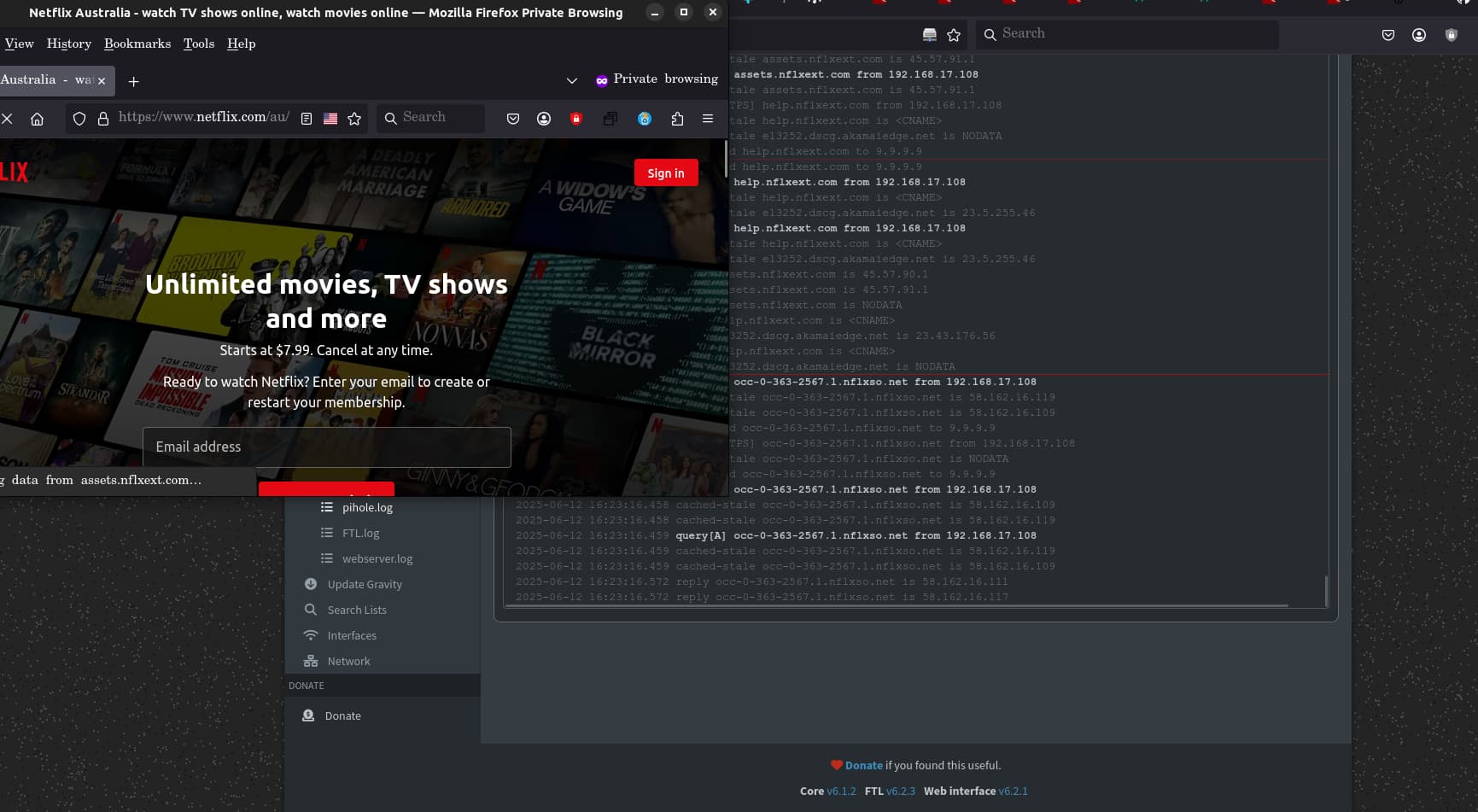Click the tracking protection shield icon

pos(79,119)
